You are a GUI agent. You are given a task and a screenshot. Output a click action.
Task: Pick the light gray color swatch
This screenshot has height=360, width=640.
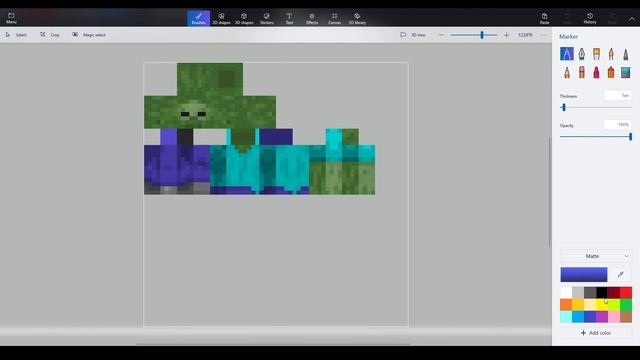tap(578, 293)
